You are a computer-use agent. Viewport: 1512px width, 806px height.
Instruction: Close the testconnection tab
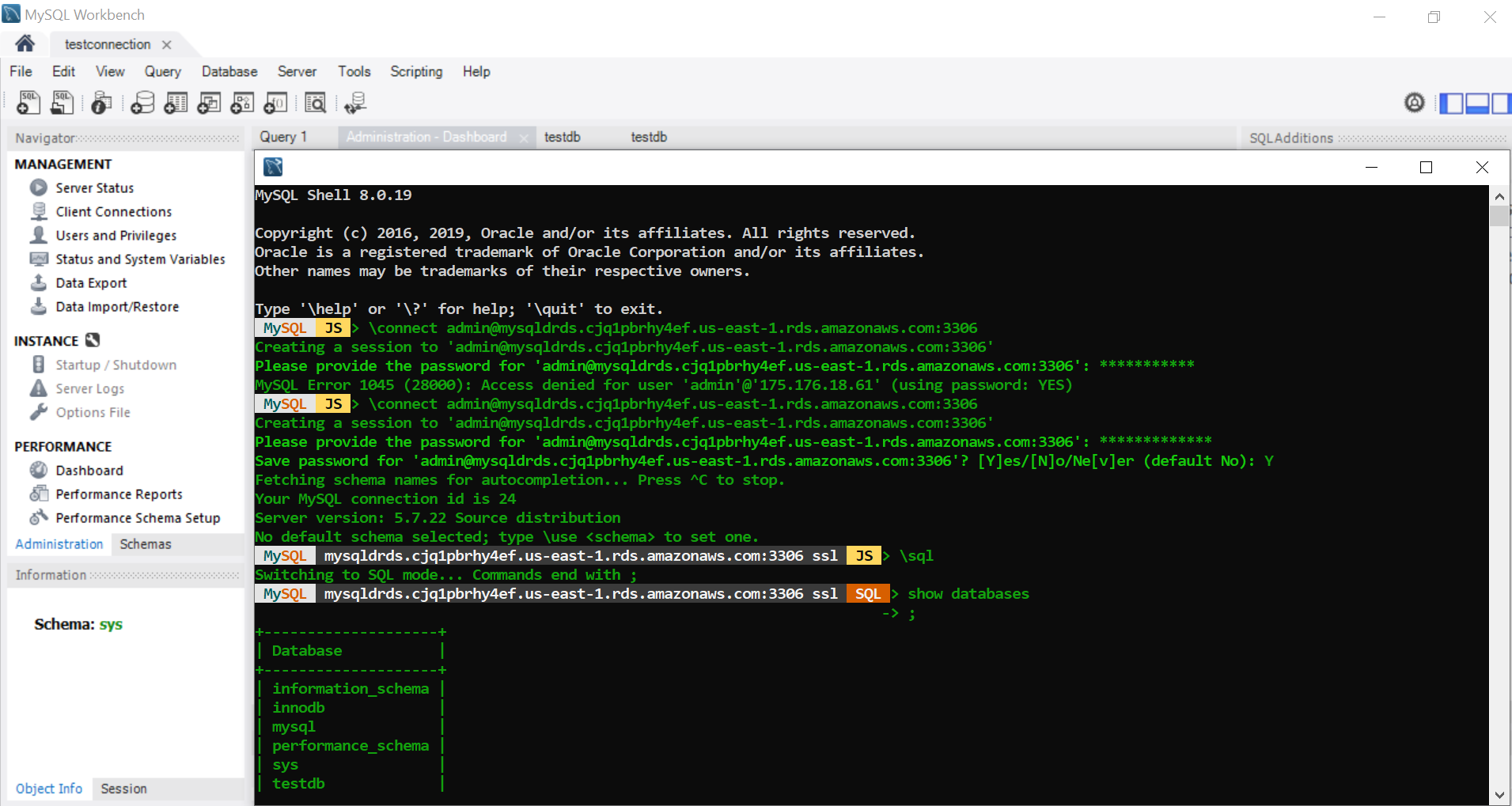pos(166,45)
